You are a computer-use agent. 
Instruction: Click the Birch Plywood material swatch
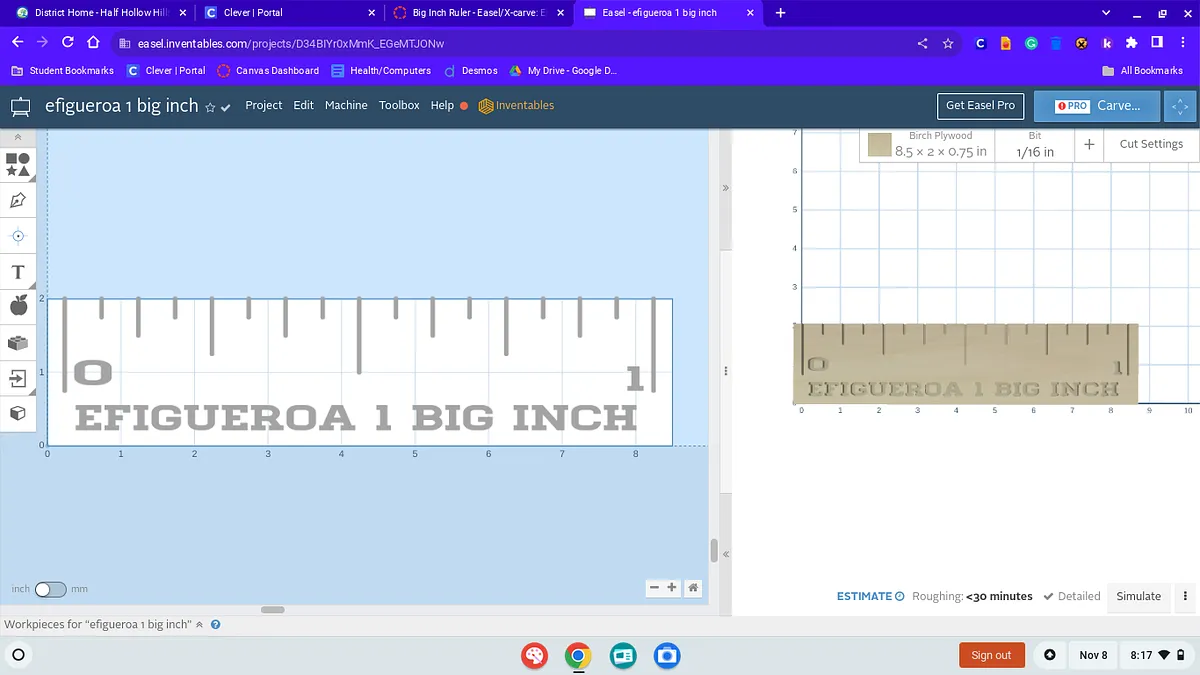coord(880,146)
